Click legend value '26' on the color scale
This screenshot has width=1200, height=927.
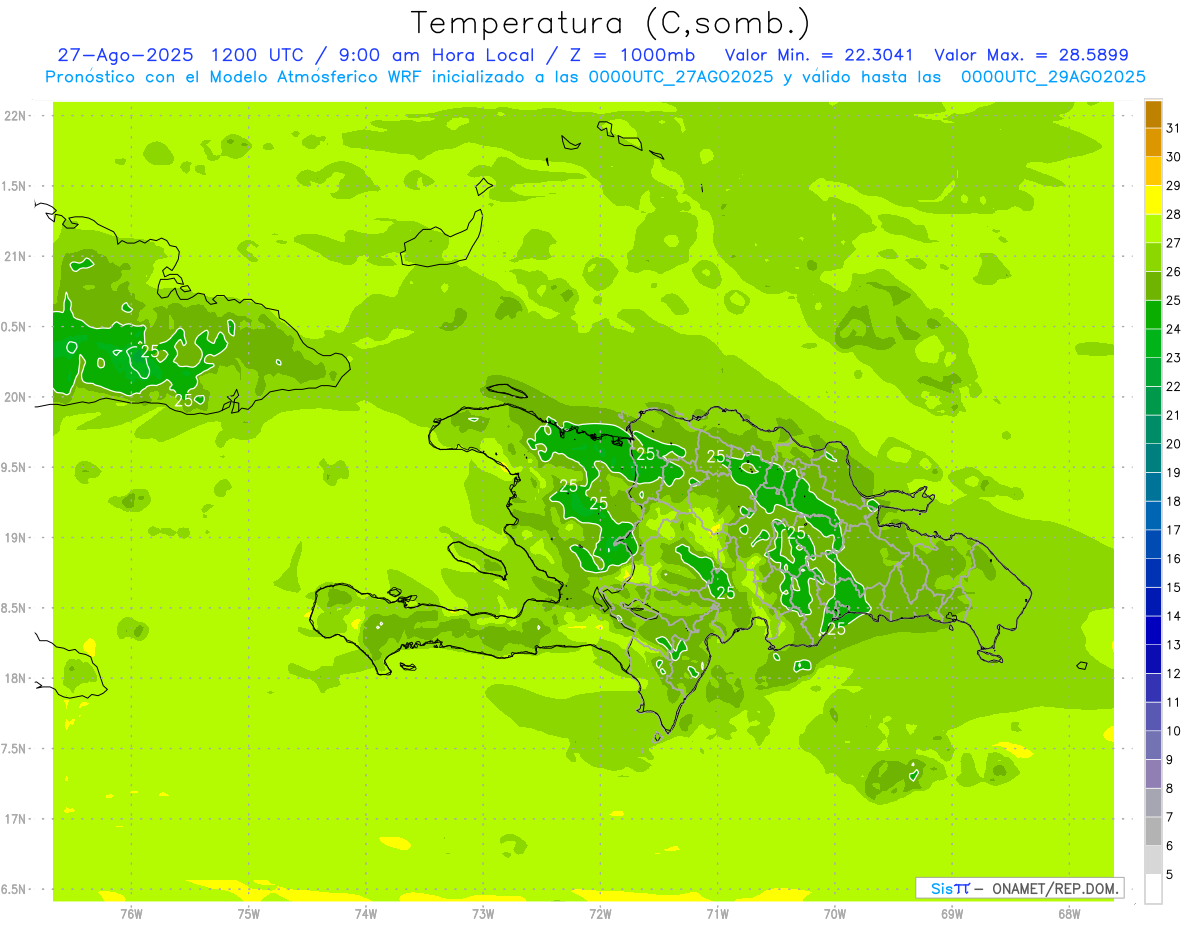coord(1174,272)
